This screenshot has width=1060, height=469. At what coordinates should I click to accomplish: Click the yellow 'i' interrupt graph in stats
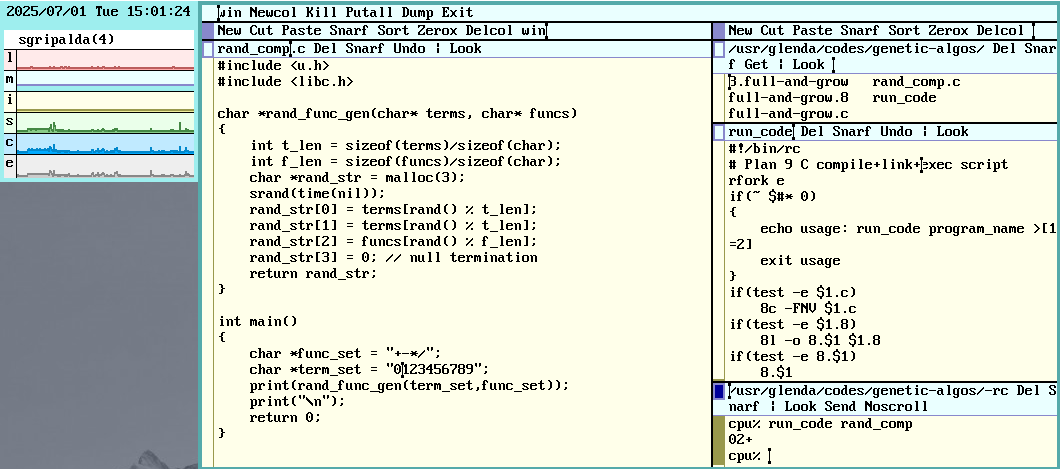click(105, 101)
